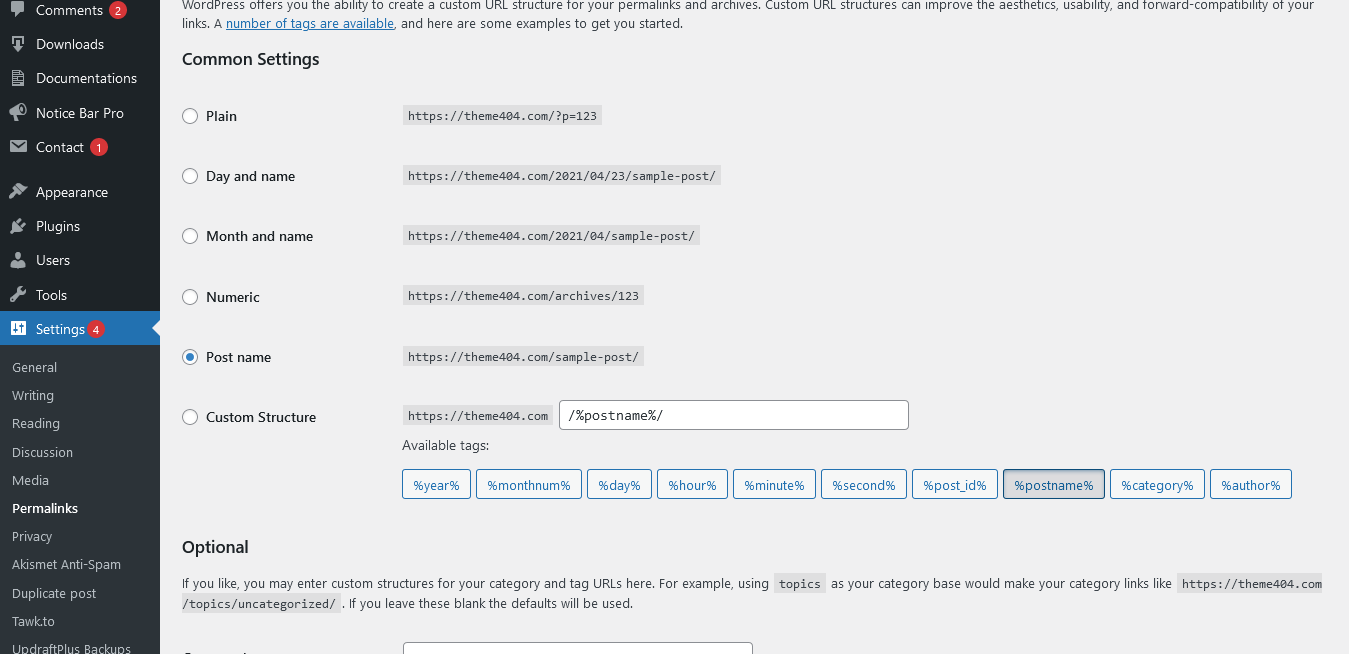Open the Contact menu
Screen dimensions: 1349x654
point(80,147)
